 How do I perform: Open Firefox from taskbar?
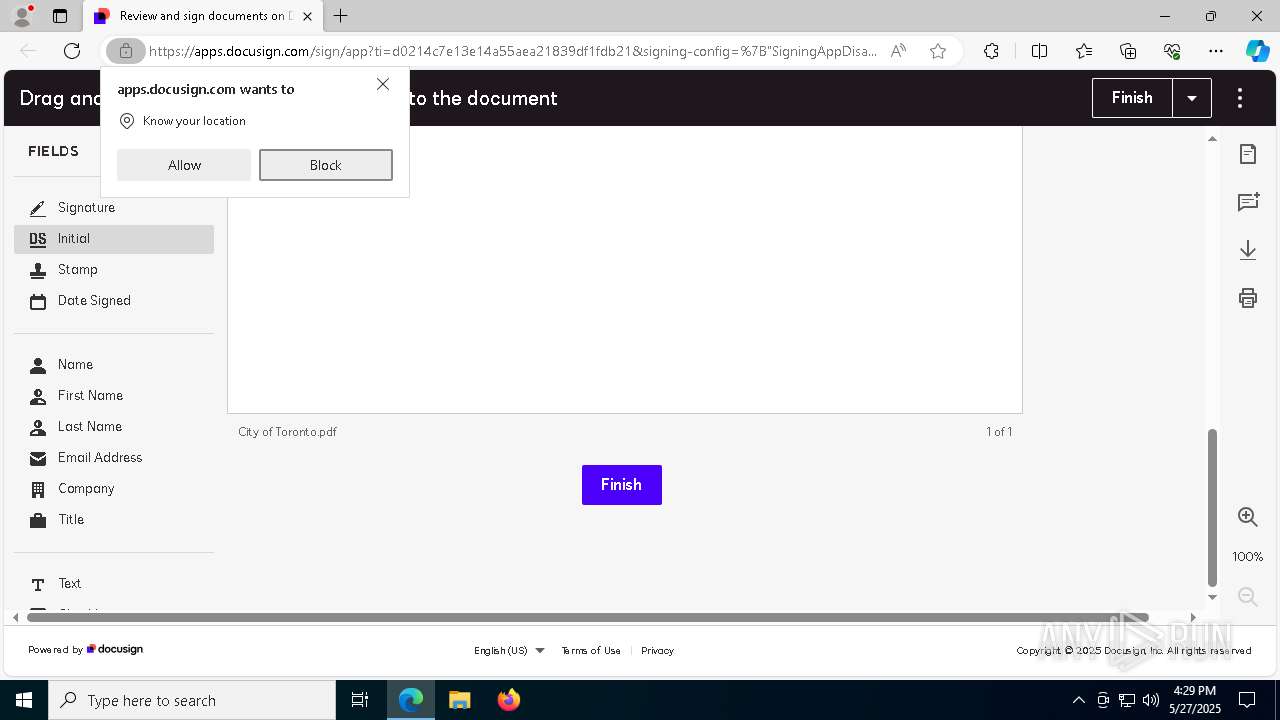pos(509,700)
